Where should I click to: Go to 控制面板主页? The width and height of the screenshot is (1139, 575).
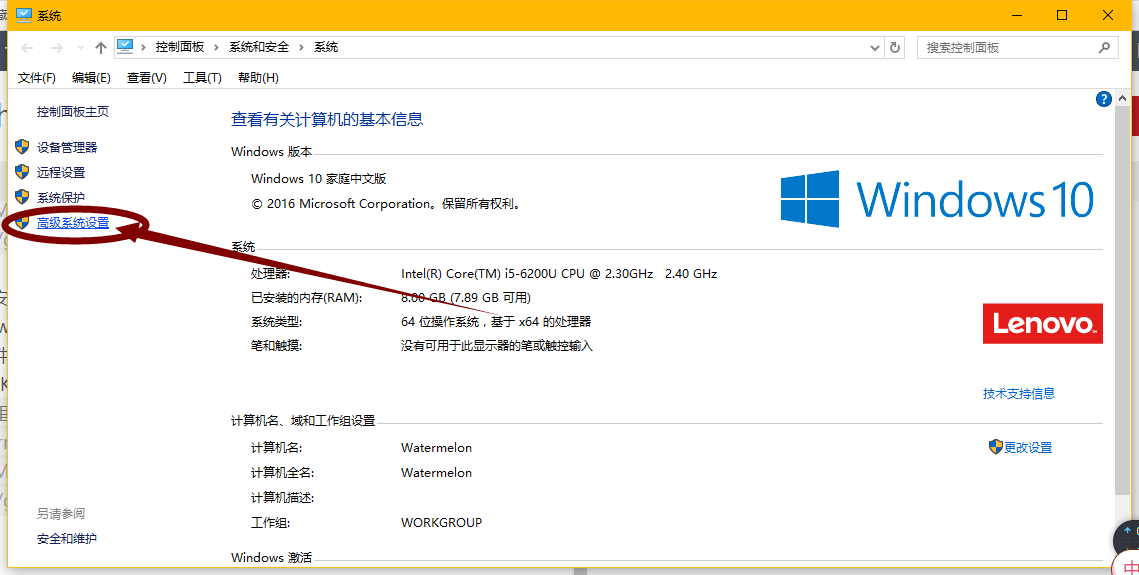(73, 111)
